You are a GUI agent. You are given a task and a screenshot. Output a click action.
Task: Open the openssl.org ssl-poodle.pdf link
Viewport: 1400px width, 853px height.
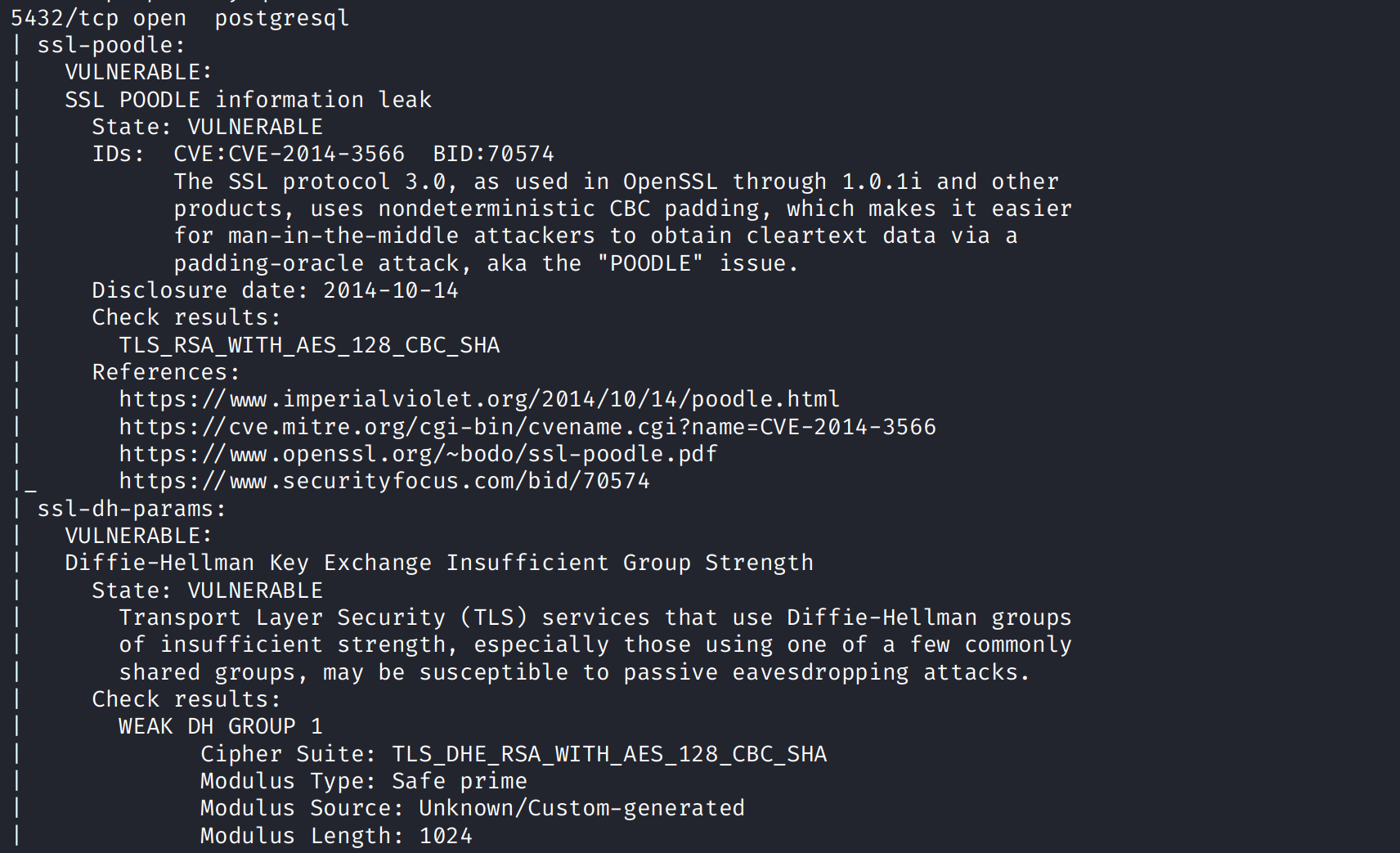tap(417, 454)
